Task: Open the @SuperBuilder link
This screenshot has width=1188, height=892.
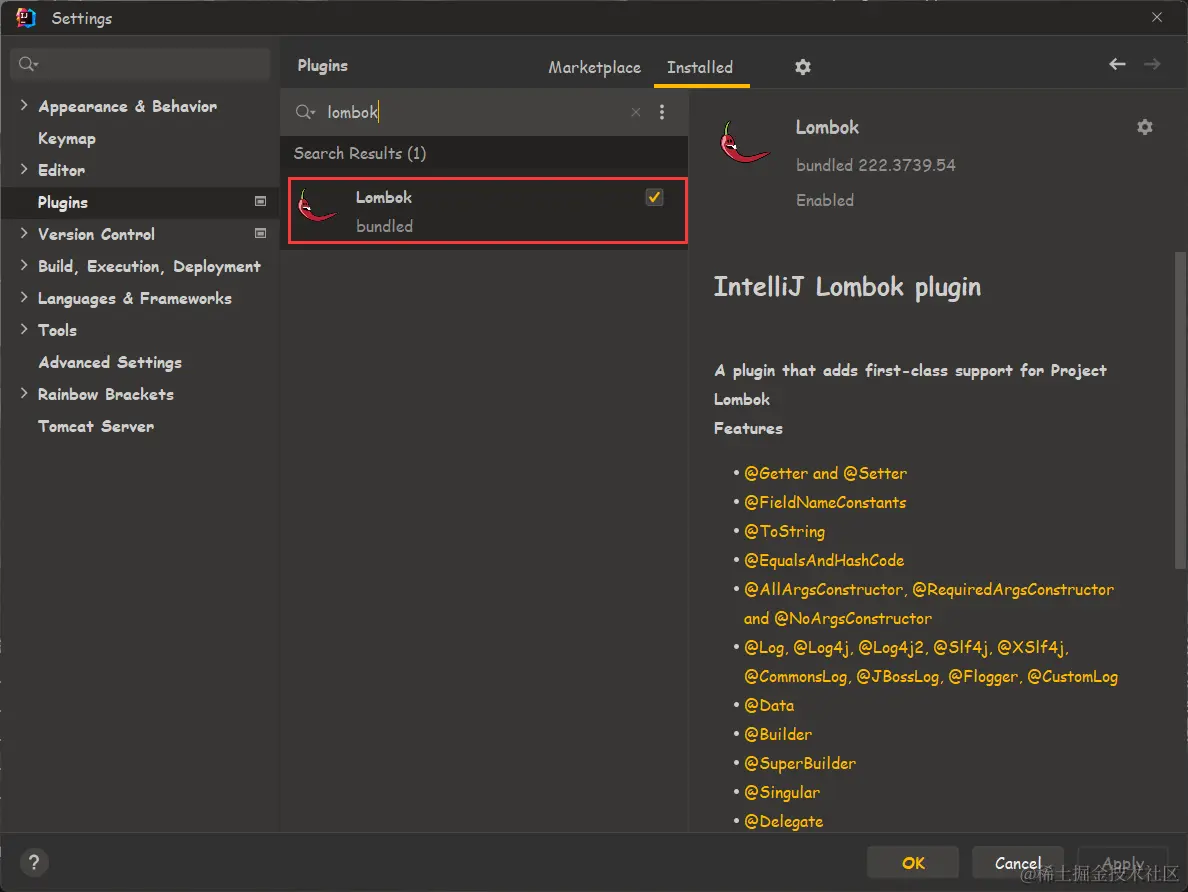Action: [799, 763]
